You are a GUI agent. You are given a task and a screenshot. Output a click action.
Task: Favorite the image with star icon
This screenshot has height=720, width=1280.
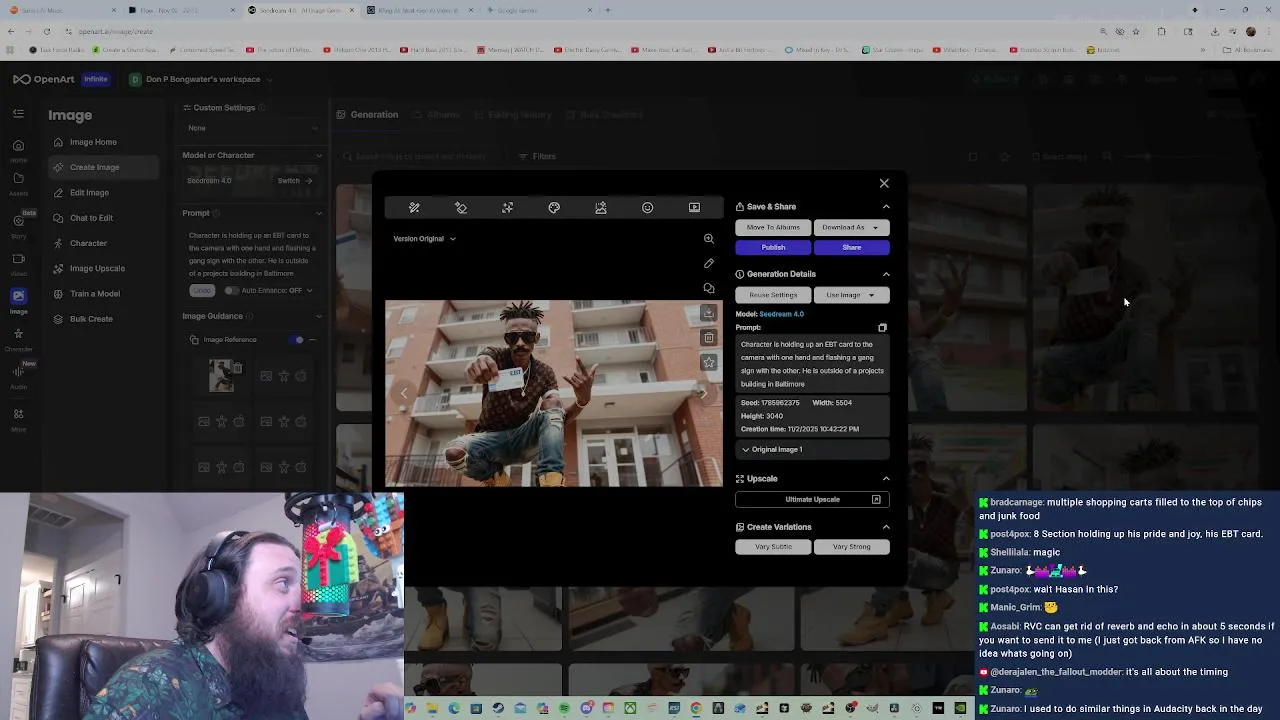[x=709, y=362]
